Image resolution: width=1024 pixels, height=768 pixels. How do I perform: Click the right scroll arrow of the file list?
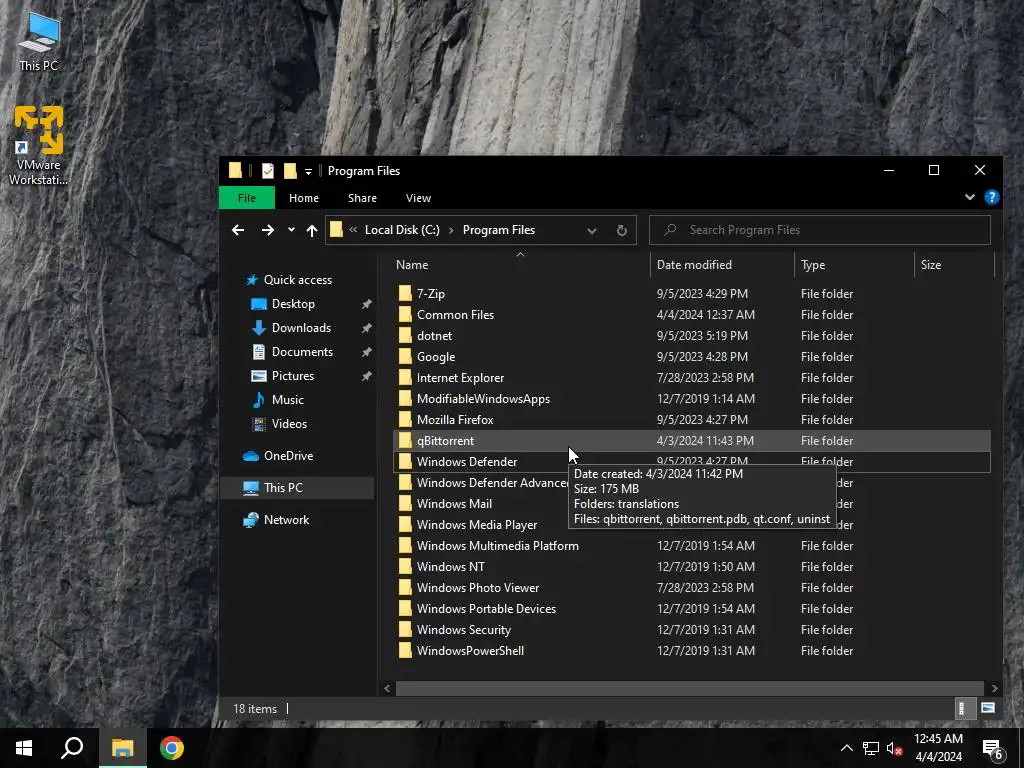pyautogui.click(x=994, y=688)
